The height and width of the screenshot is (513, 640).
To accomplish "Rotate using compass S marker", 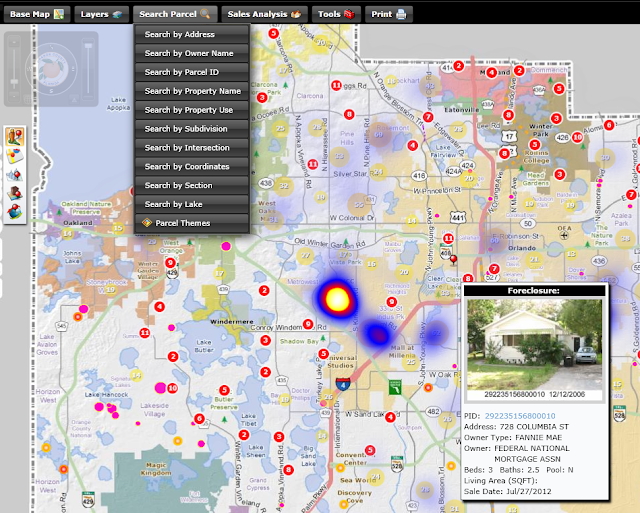I will tap(51, 91).
